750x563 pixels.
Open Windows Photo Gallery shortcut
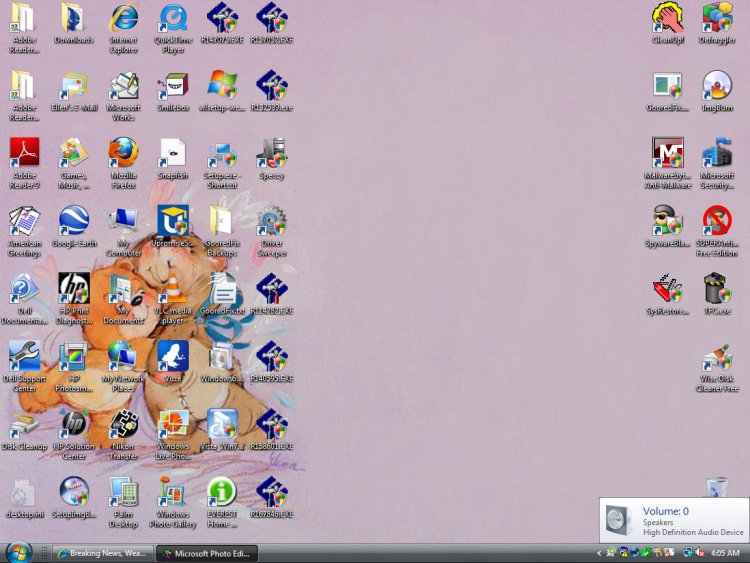(173, 503)
